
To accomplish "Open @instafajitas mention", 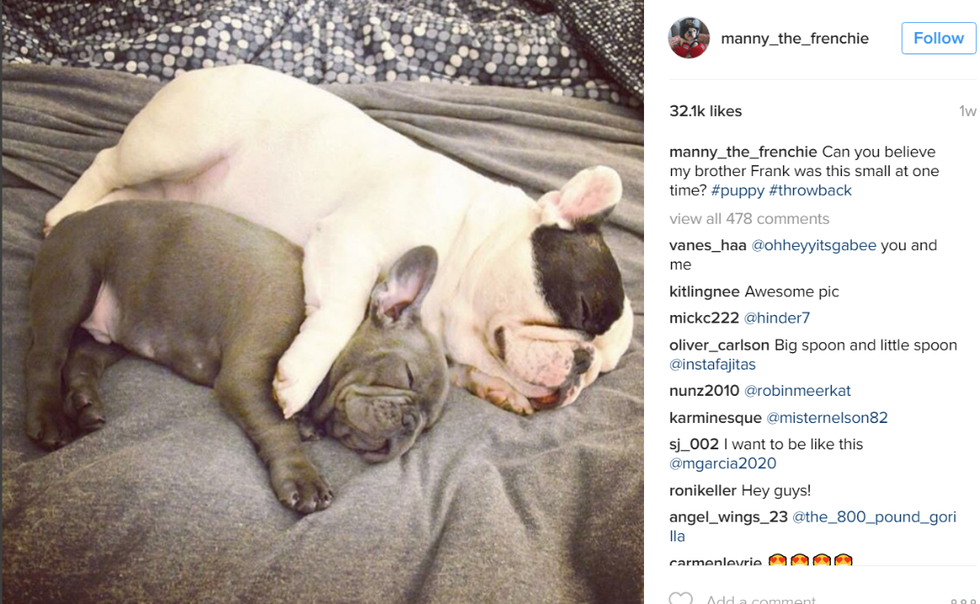I will point(712,365).
